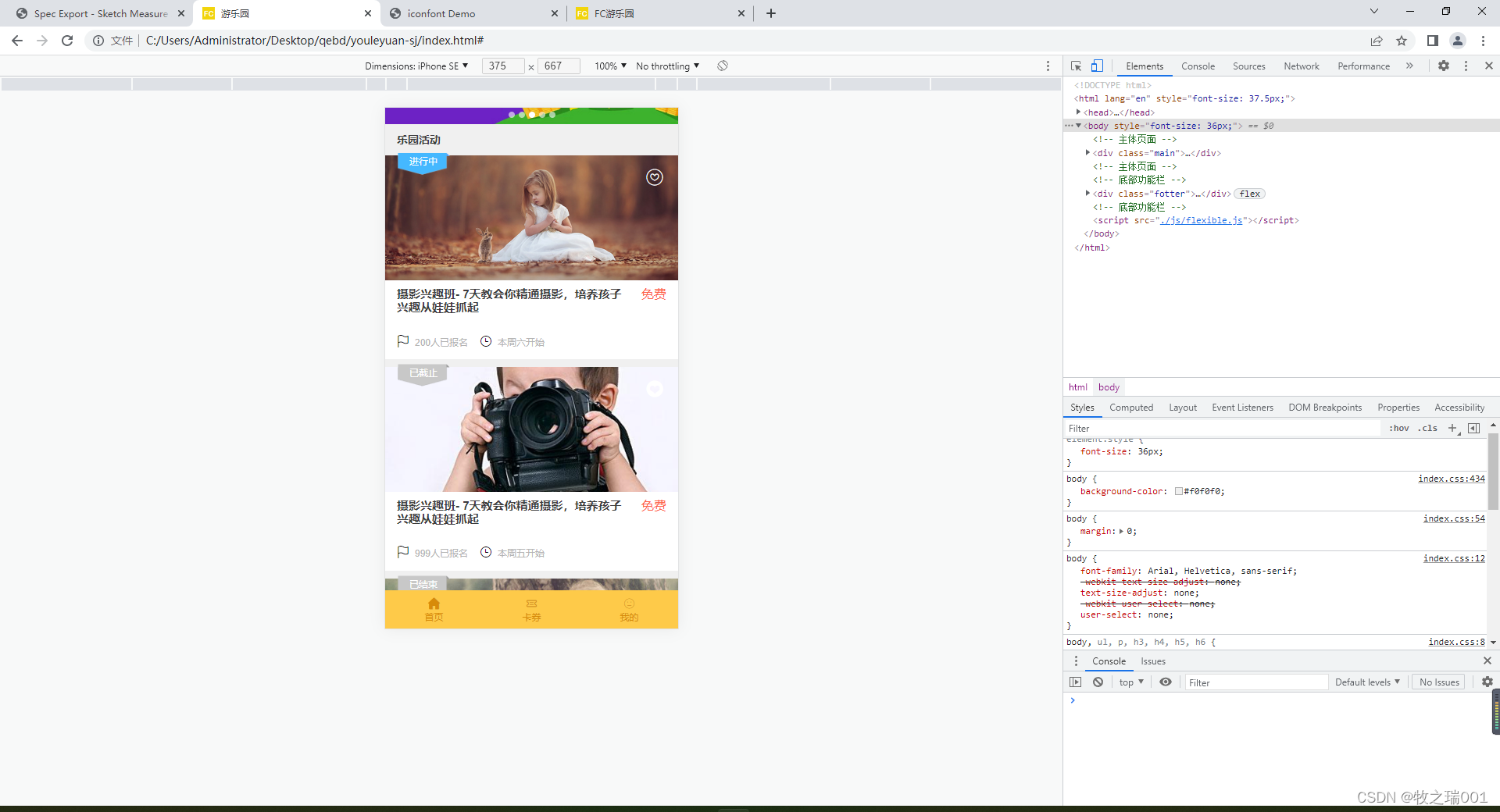
Task: Toggle computed styles sidebar icon
Action: coord(1474,428)
